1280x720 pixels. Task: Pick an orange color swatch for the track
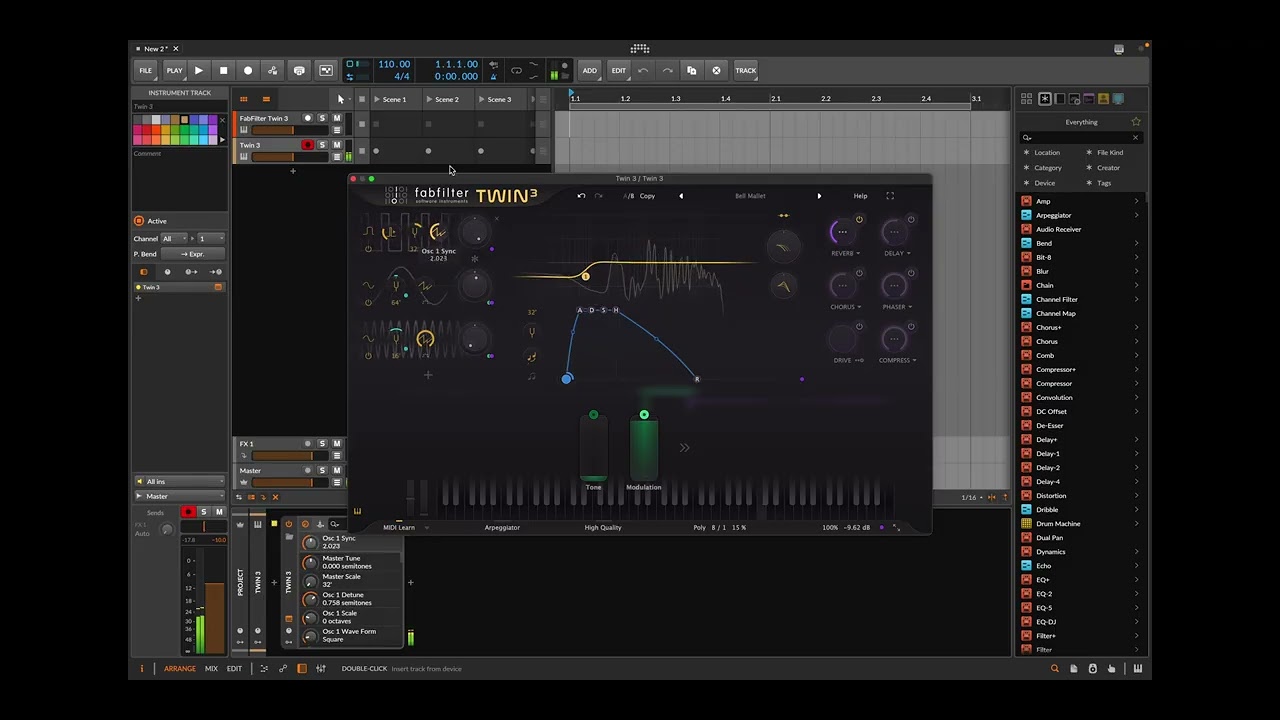pyautogui.click(x=156, y=140)
